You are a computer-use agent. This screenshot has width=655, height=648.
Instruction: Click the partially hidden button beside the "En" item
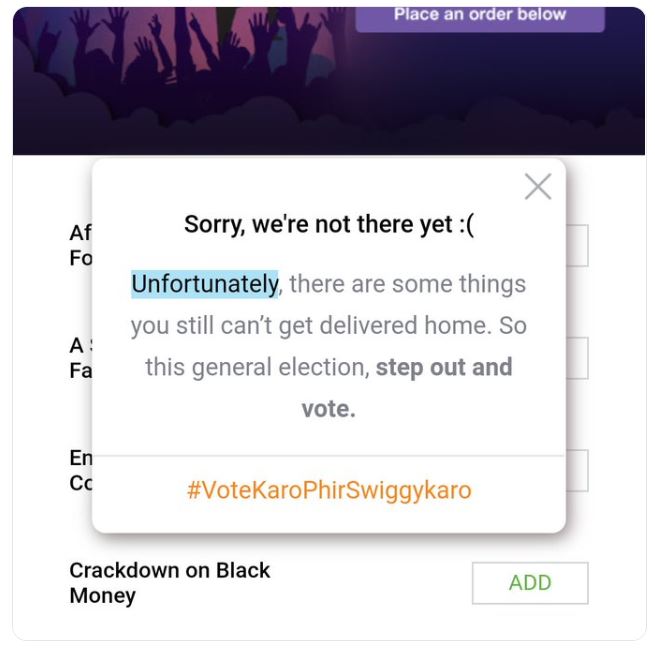coord(577,471)
